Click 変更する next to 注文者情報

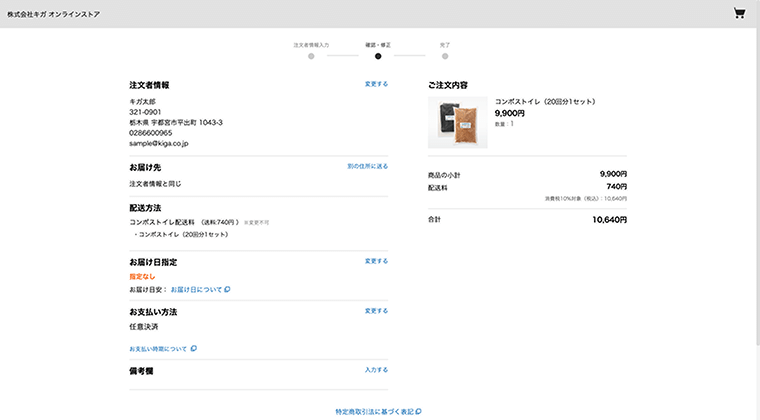[x=376, y=84]
